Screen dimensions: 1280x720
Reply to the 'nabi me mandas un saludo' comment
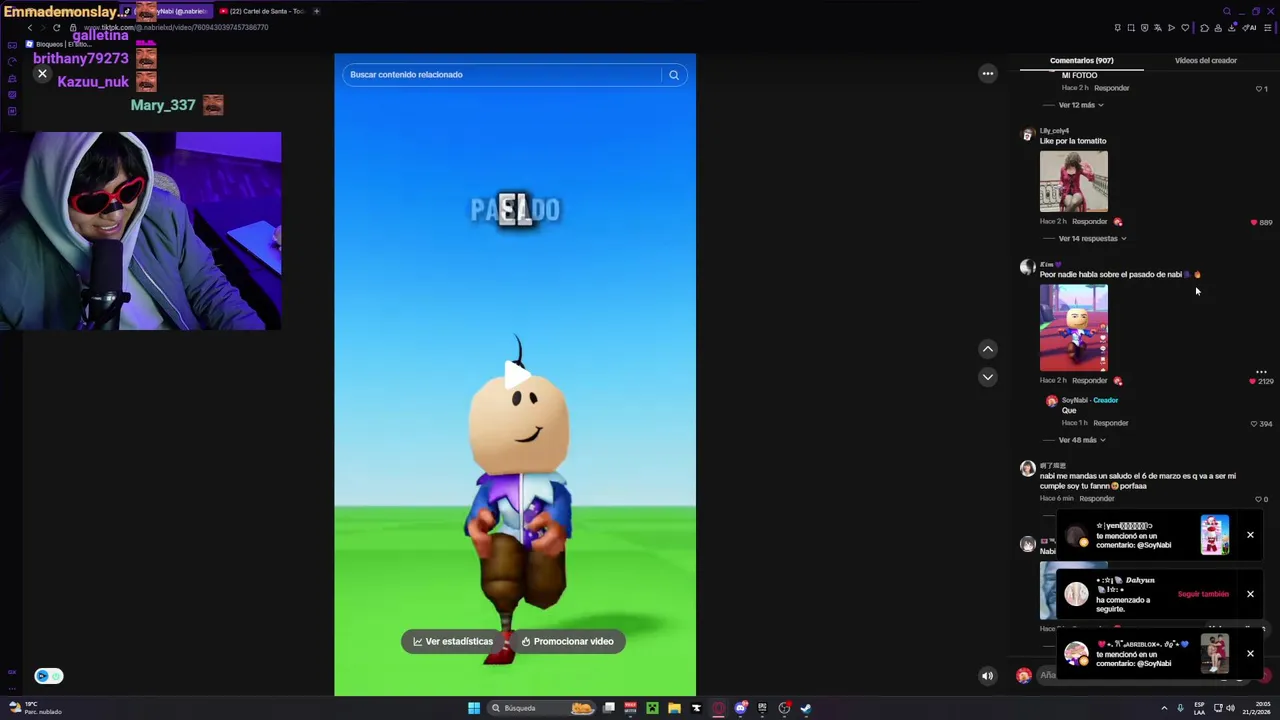1096,499
